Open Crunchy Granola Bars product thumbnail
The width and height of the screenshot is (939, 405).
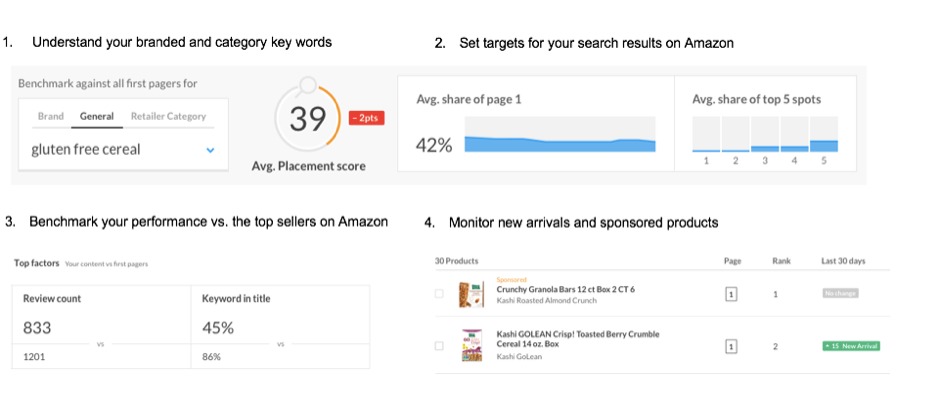tap(471, 294)
